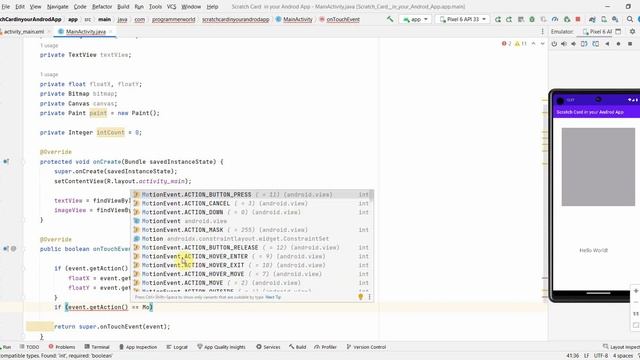Open the Profiler tool window

[325, 347]
